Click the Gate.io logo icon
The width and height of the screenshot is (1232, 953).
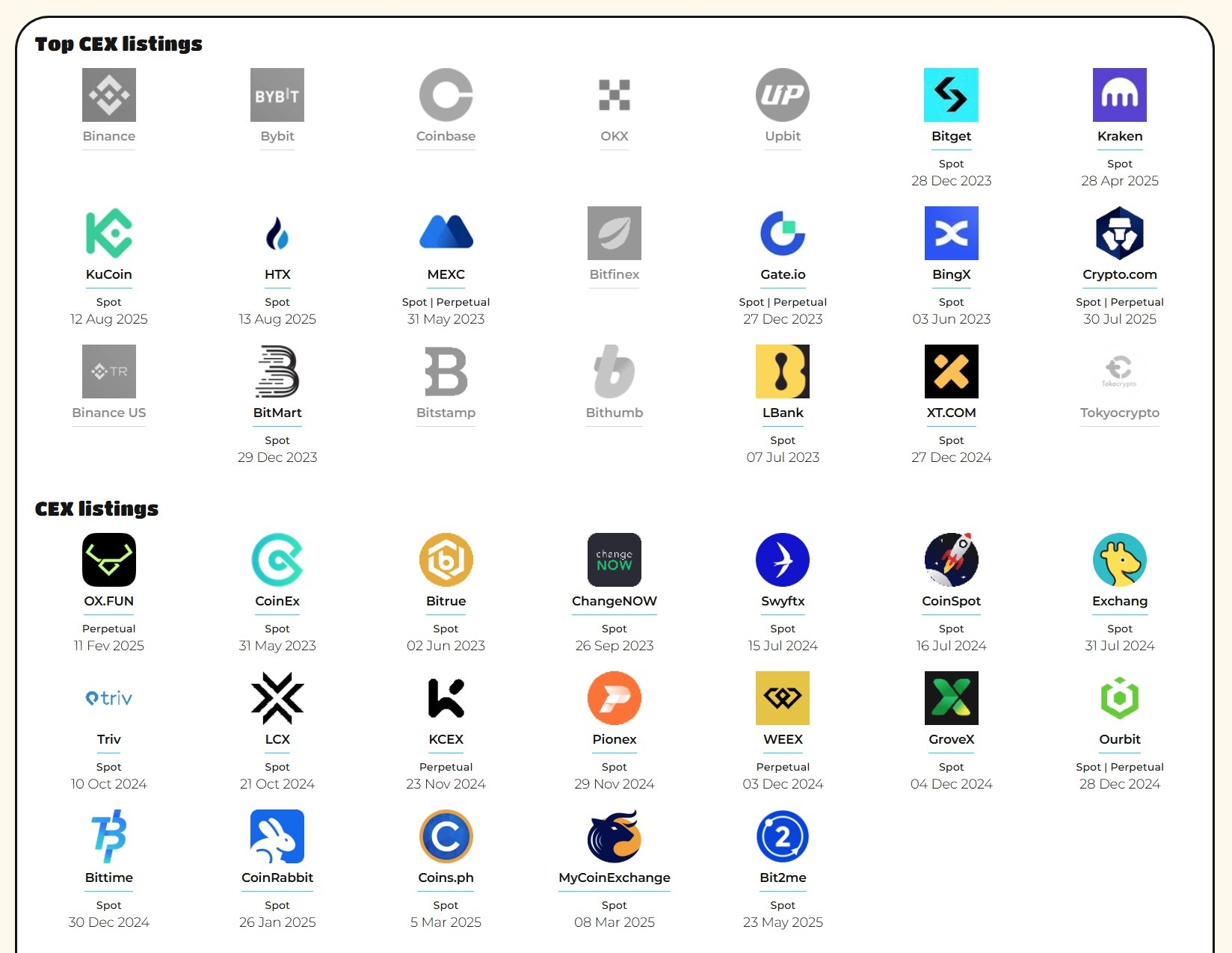(783, 233)
